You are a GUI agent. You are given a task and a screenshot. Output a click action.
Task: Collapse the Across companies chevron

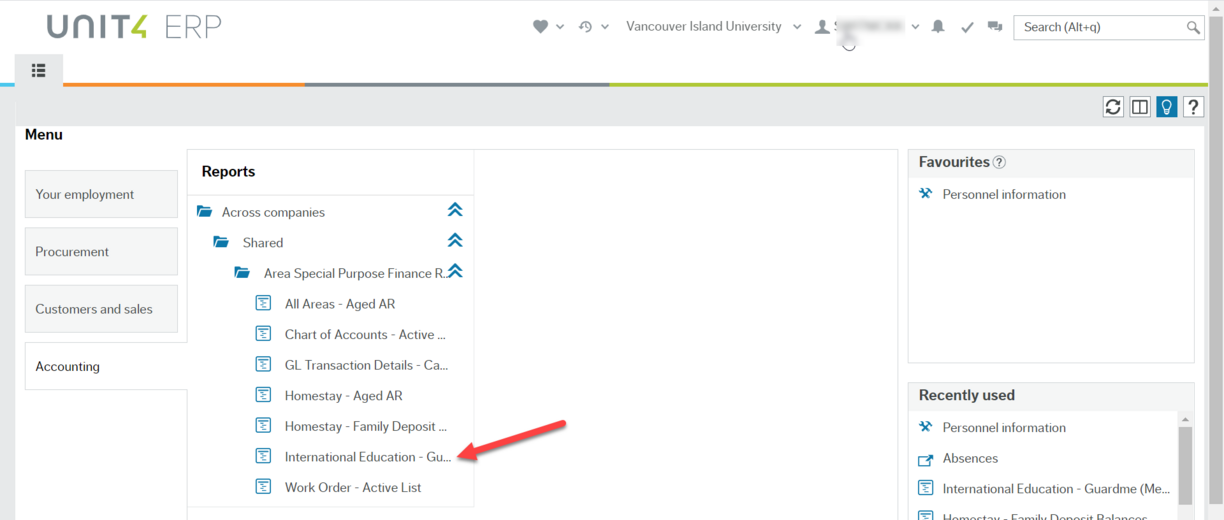[x=455, y=210]
